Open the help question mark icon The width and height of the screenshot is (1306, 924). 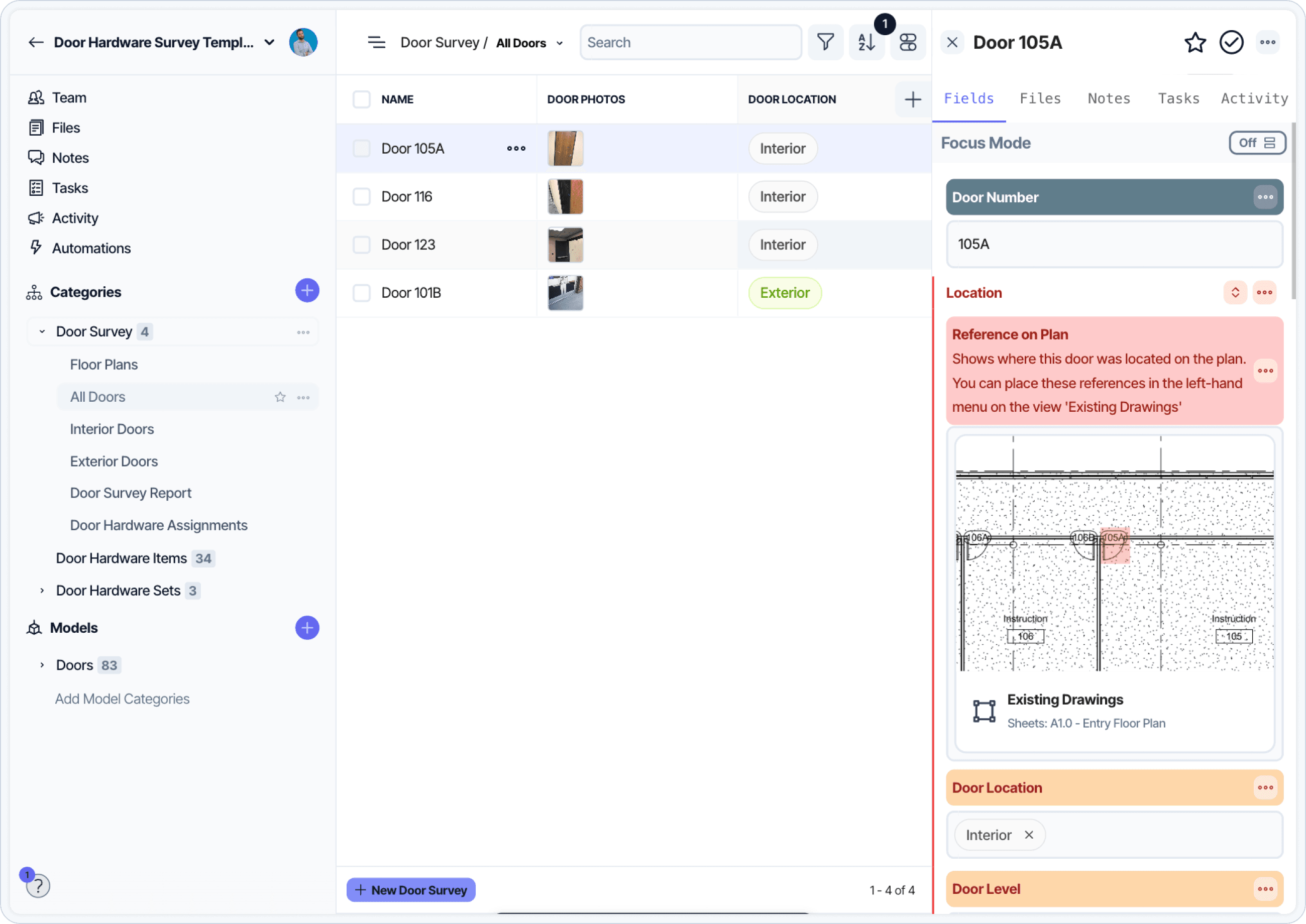click(38, 886)
